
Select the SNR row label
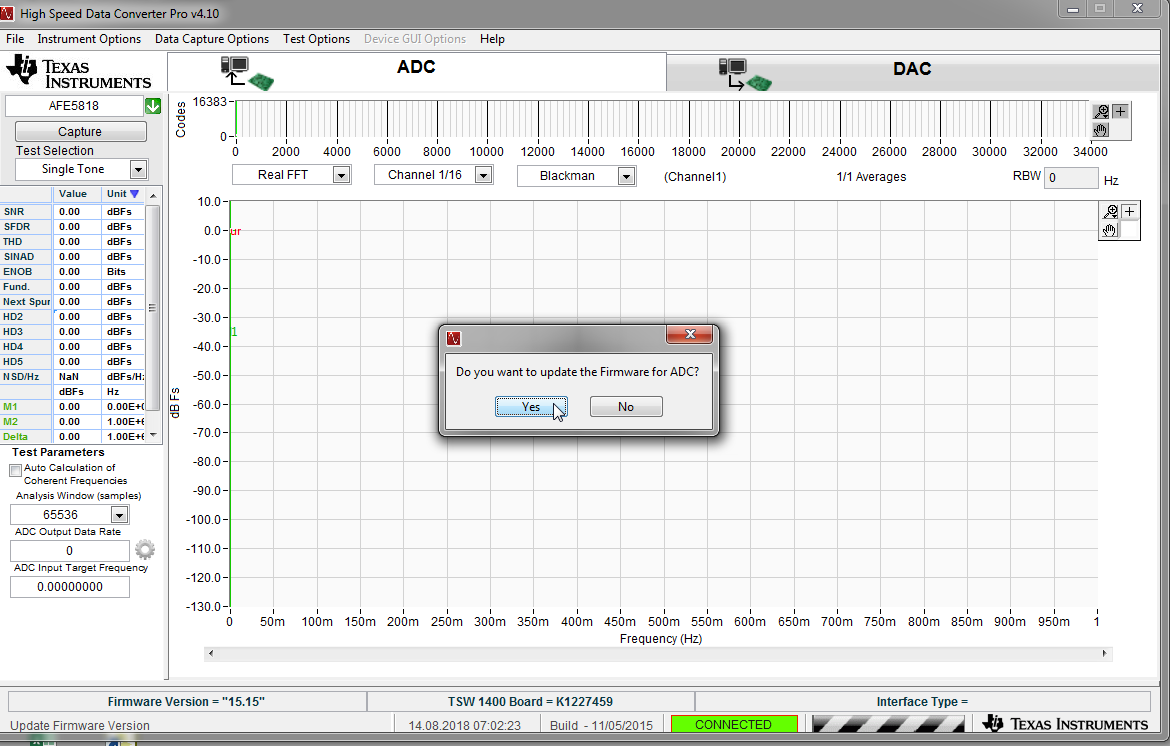pos(25,212)
